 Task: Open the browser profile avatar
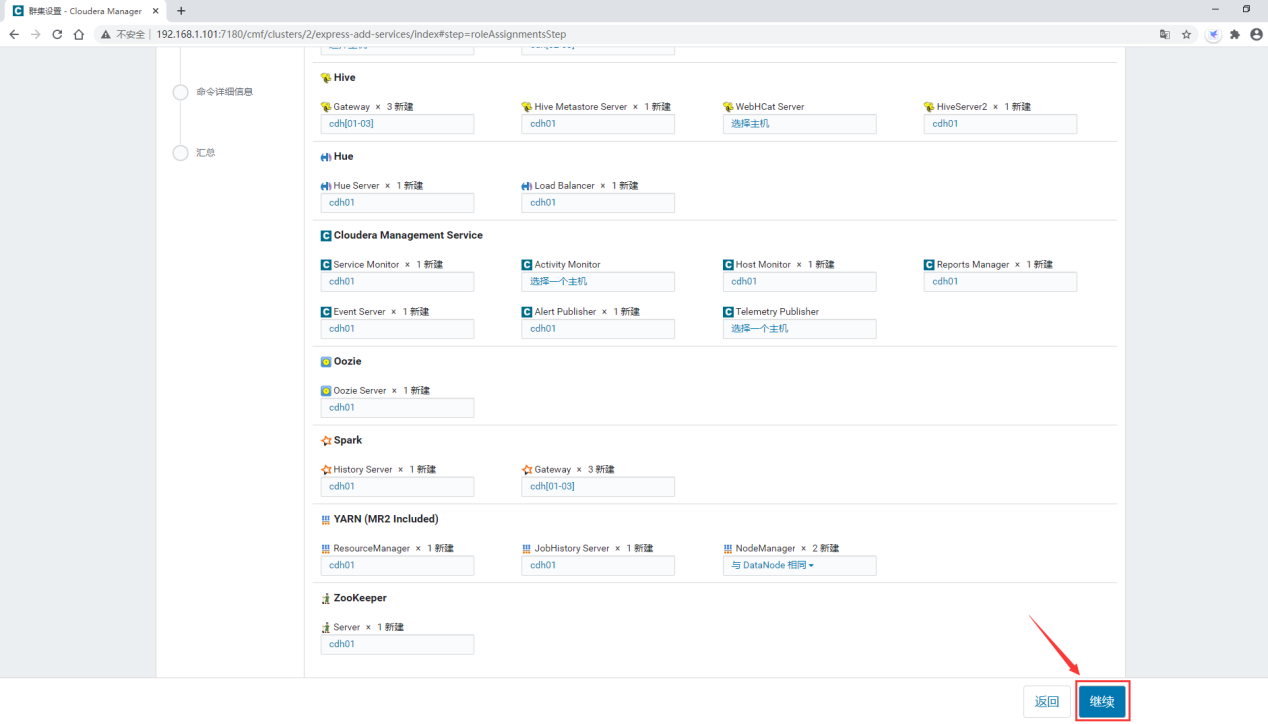point(1256,34)
